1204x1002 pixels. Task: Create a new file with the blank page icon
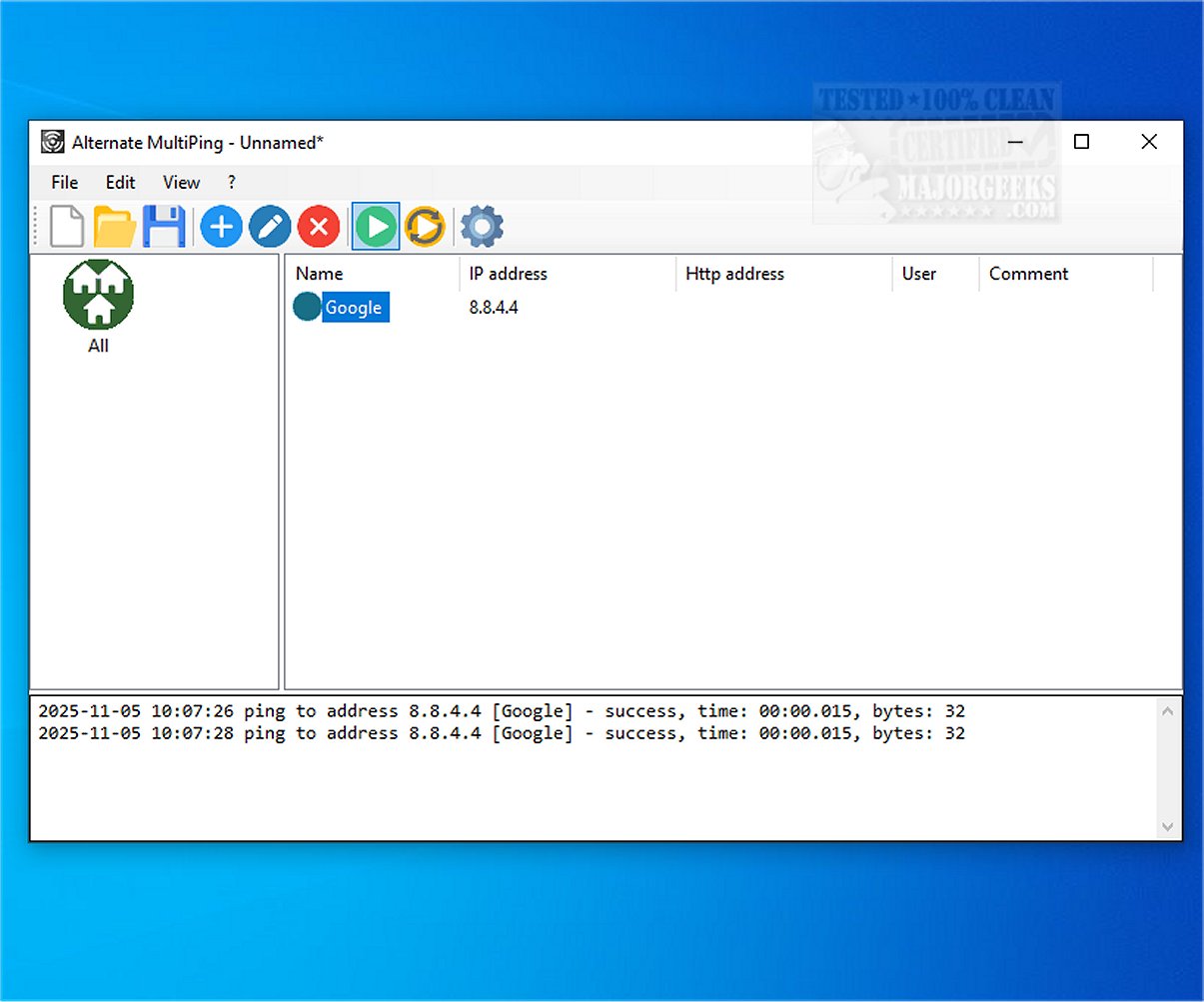pos(67,227)
